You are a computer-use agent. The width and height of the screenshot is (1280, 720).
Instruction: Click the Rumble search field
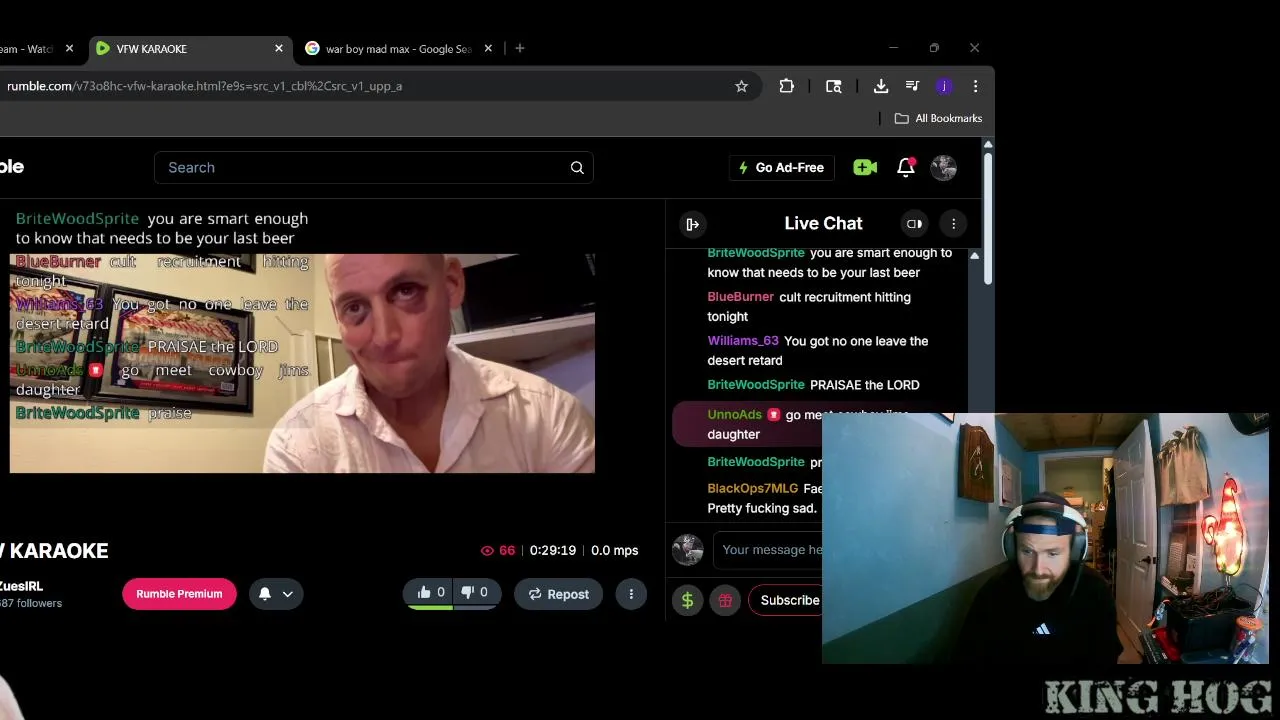pos(374,168)
